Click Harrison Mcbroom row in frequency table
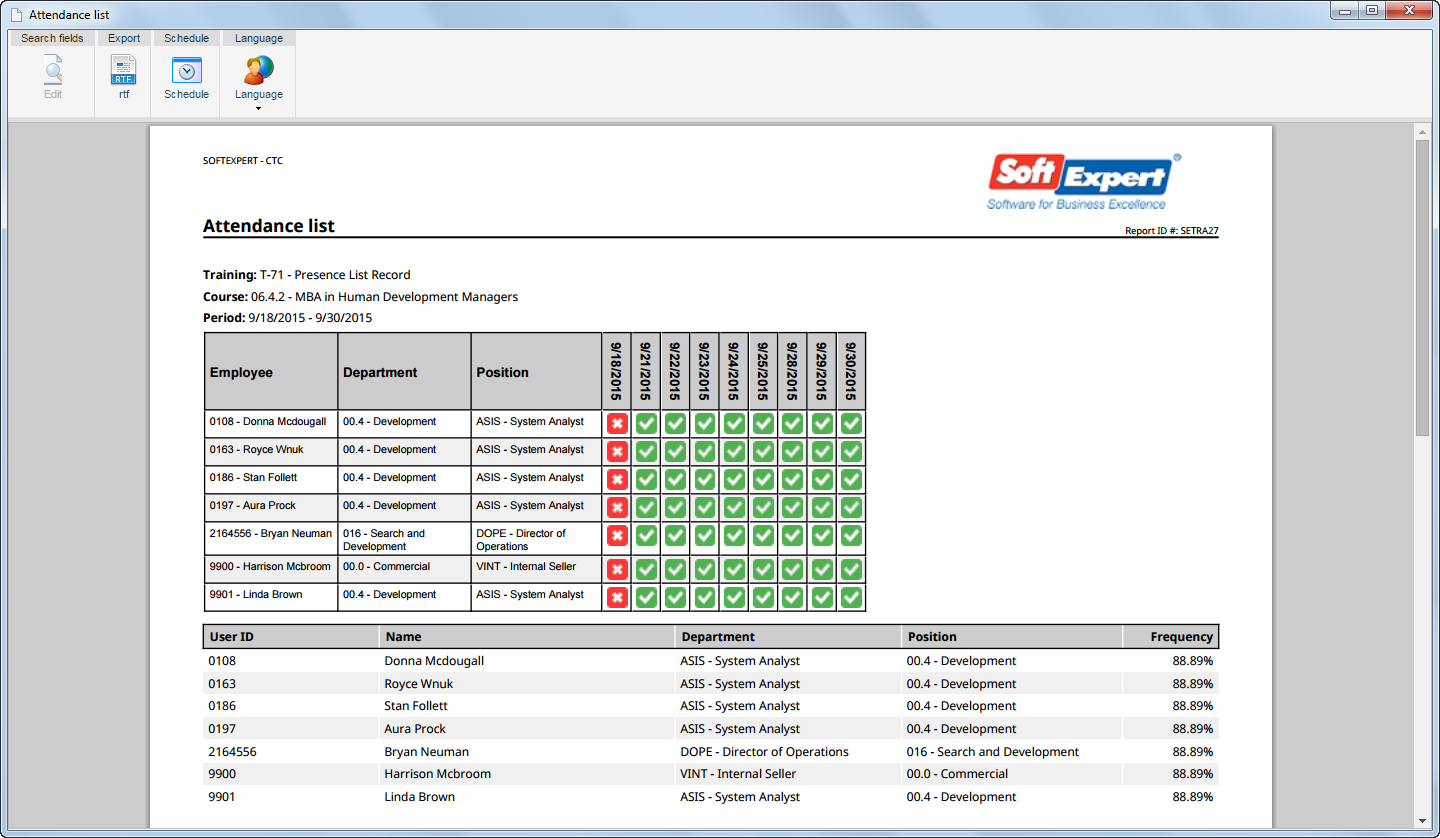The height and width of the screenshot is (838, 1440). click(x=711, y=774)
